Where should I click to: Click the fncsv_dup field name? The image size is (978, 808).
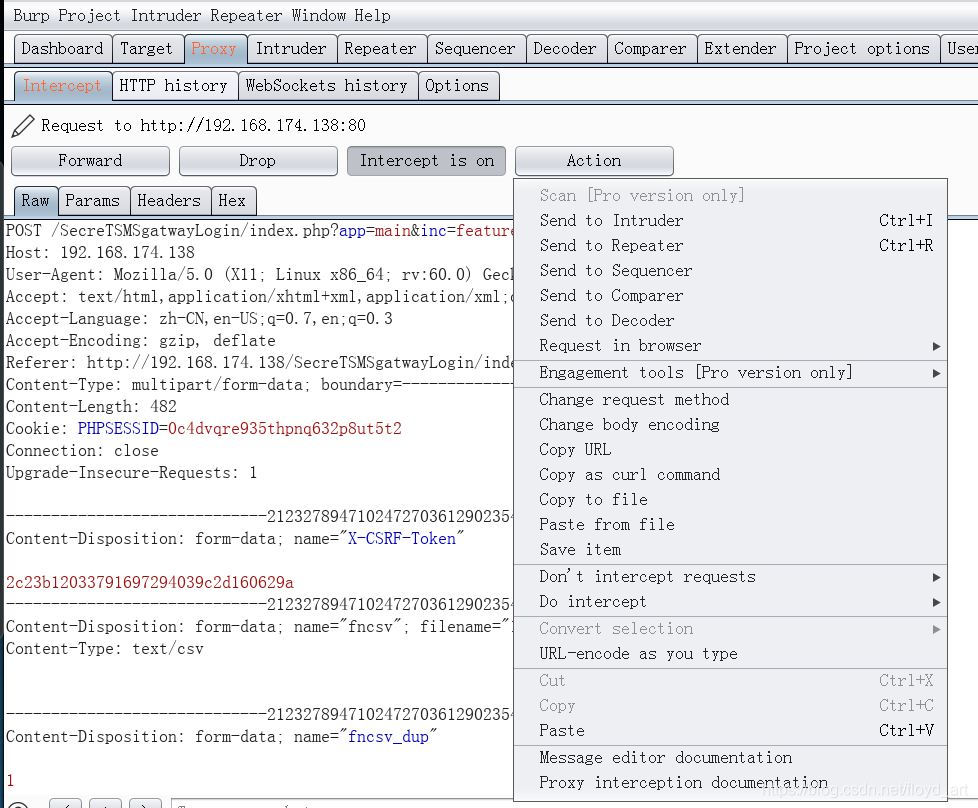pos(389,737)
